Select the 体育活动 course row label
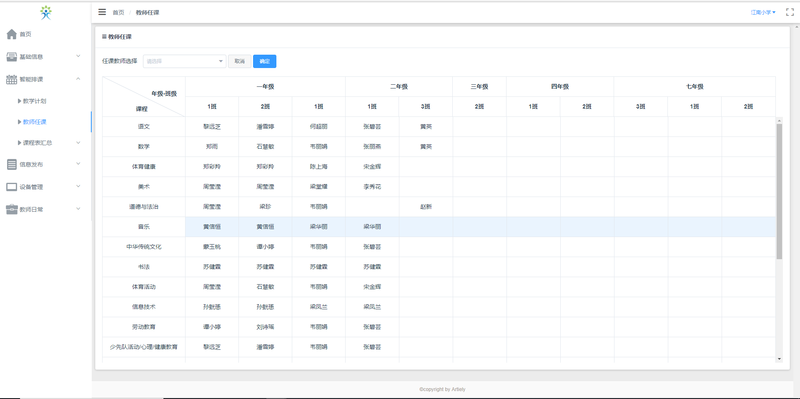The height and width of the screenshot is (399, 800). 144,287
